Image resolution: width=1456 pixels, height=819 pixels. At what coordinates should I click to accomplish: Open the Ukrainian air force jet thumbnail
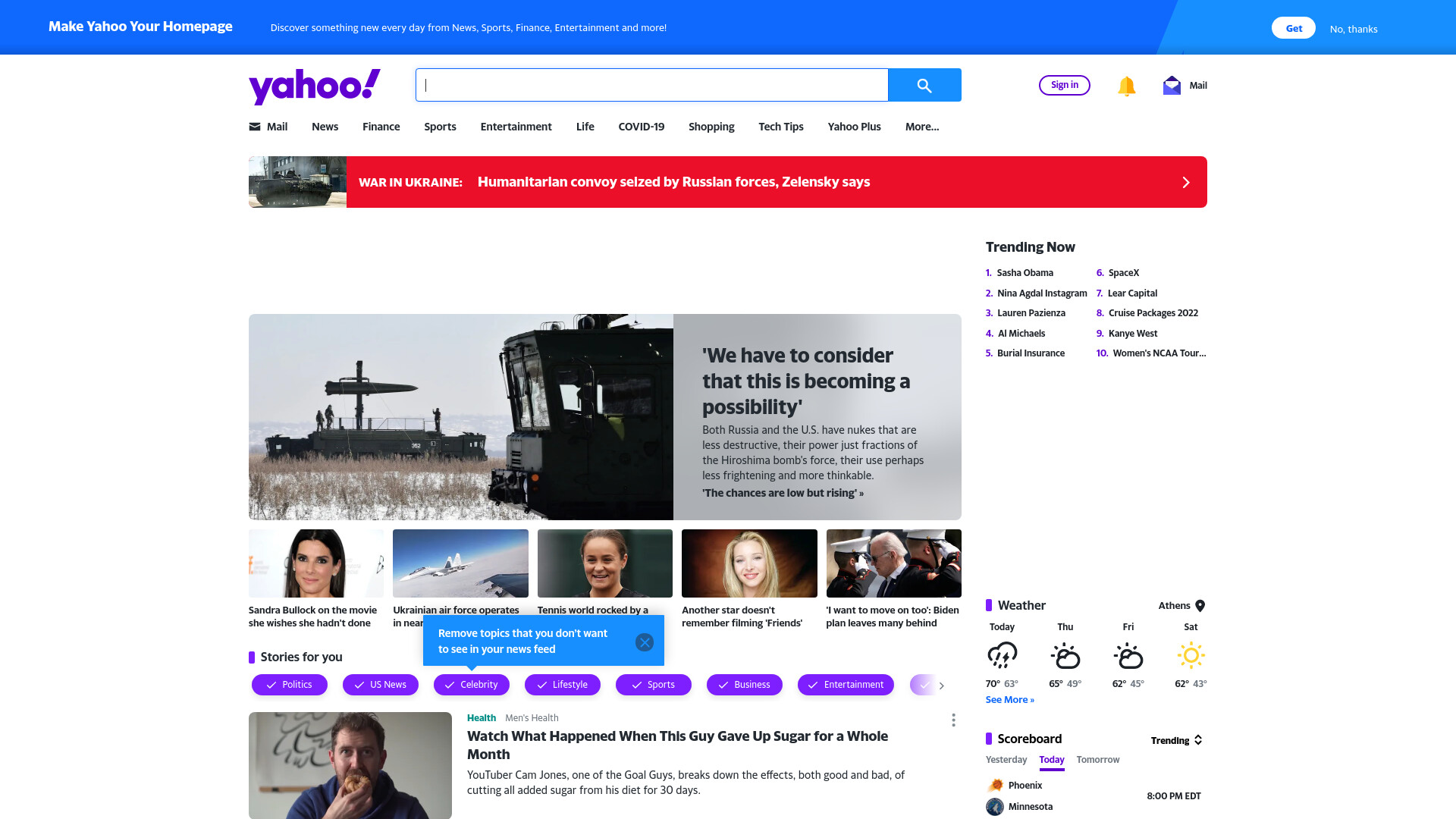pyautogui.click(x=460, y=563)
